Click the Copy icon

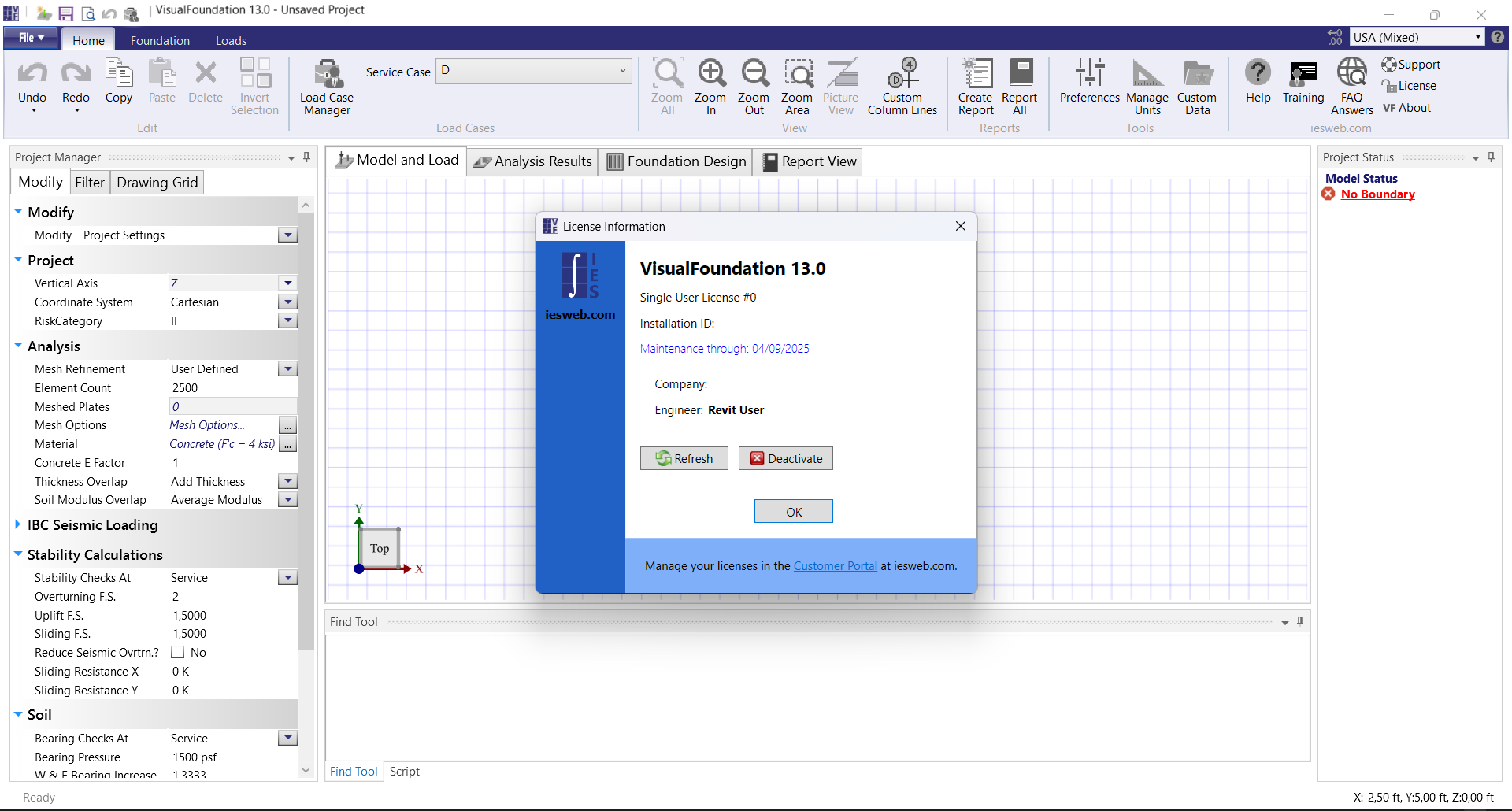[119, 73]
